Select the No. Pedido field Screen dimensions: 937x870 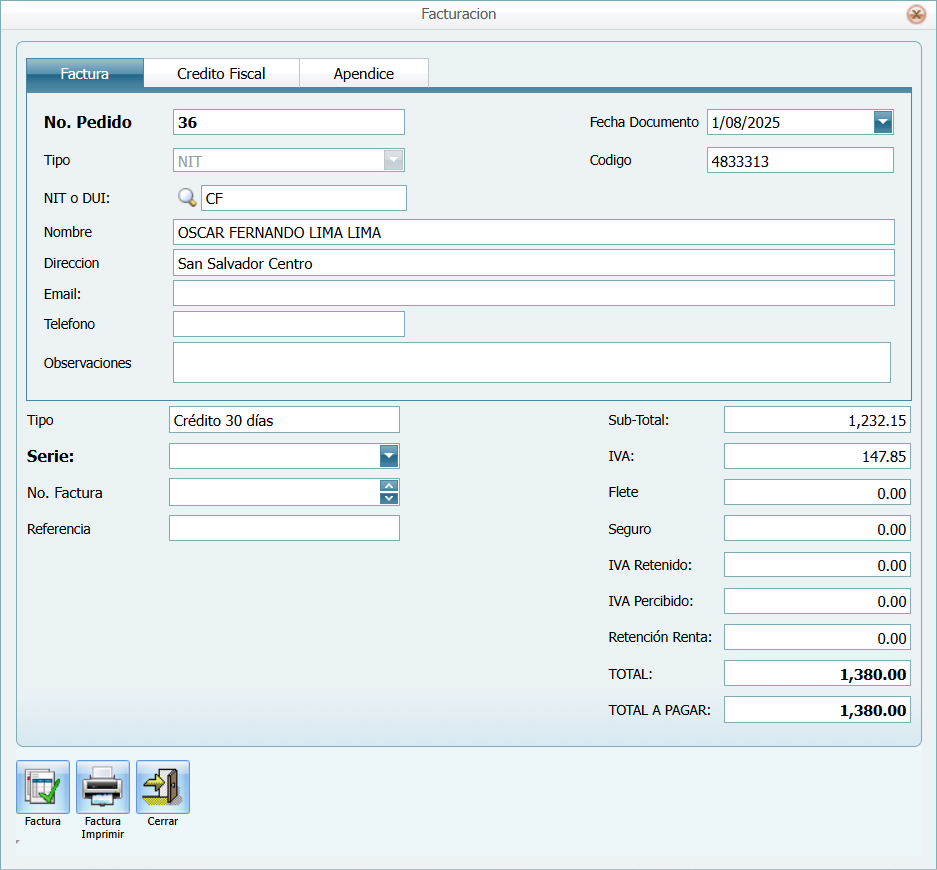(288, 122)
